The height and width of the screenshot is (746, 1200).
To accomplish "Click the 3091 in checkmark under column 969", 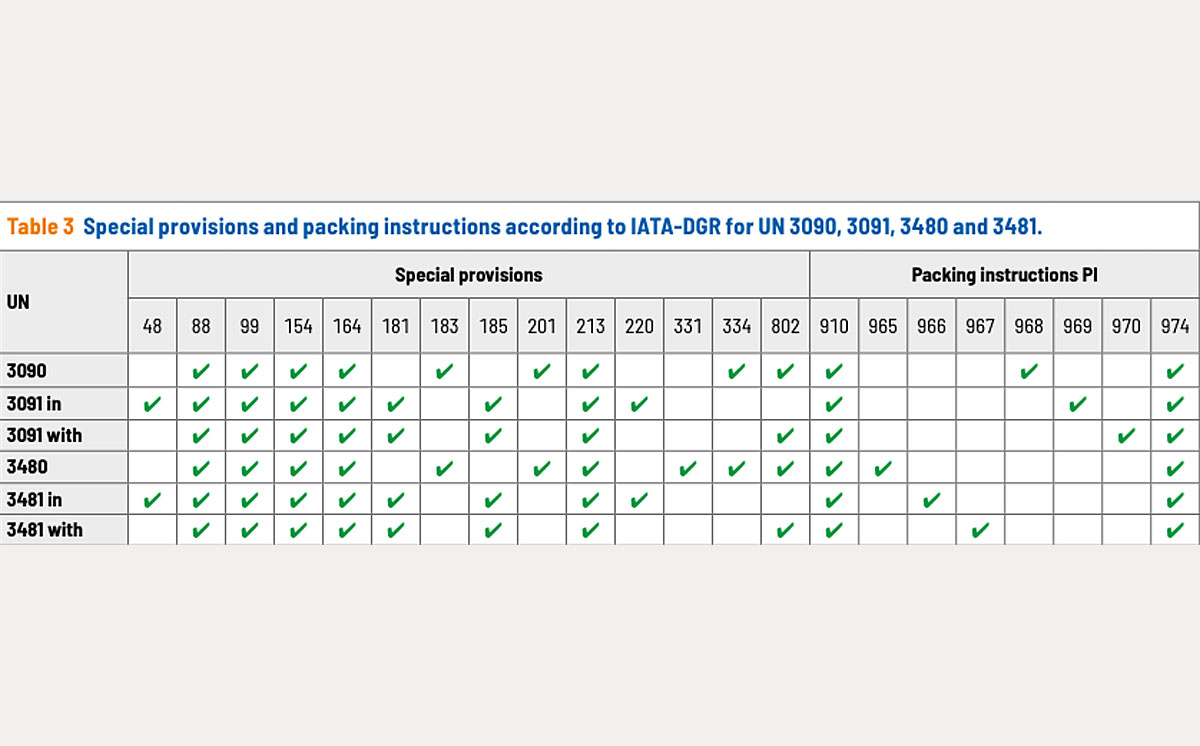I will [x=1077, y=404].
